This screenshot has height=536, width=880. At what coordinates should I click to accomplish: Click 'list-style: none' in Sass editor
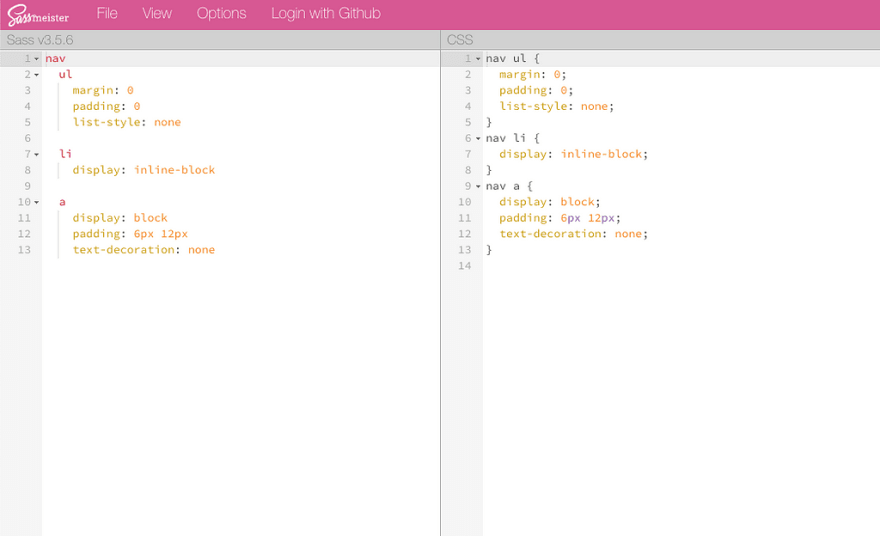[127, 122]
